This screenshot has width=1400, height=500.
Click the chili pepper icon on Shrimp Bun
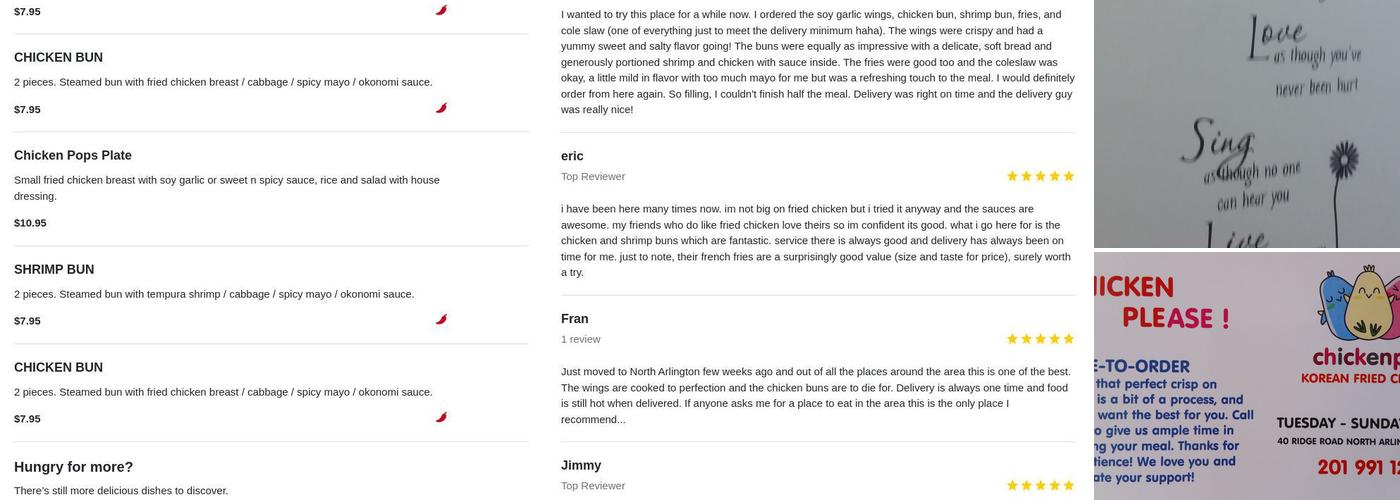point(441,320)
